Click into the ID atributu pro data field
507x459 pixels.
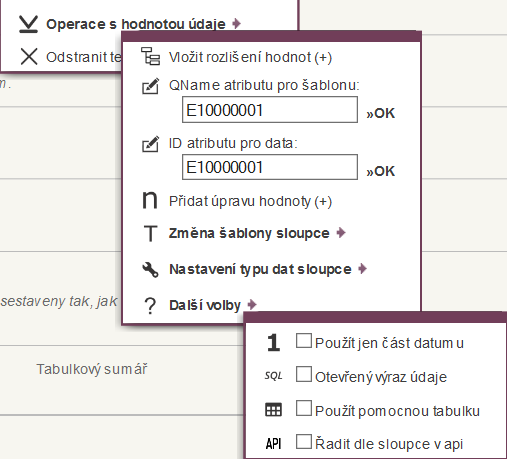270,167
